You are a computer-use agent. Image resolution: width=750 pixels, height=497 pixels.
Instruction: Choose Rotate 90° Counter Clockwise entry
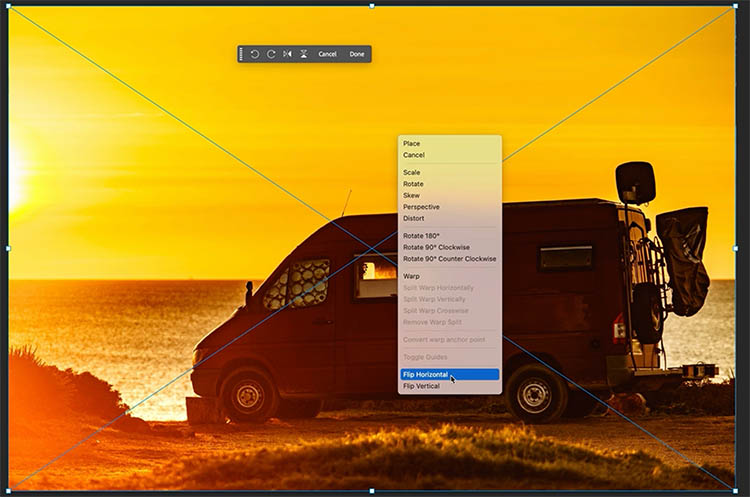[449, 259]
